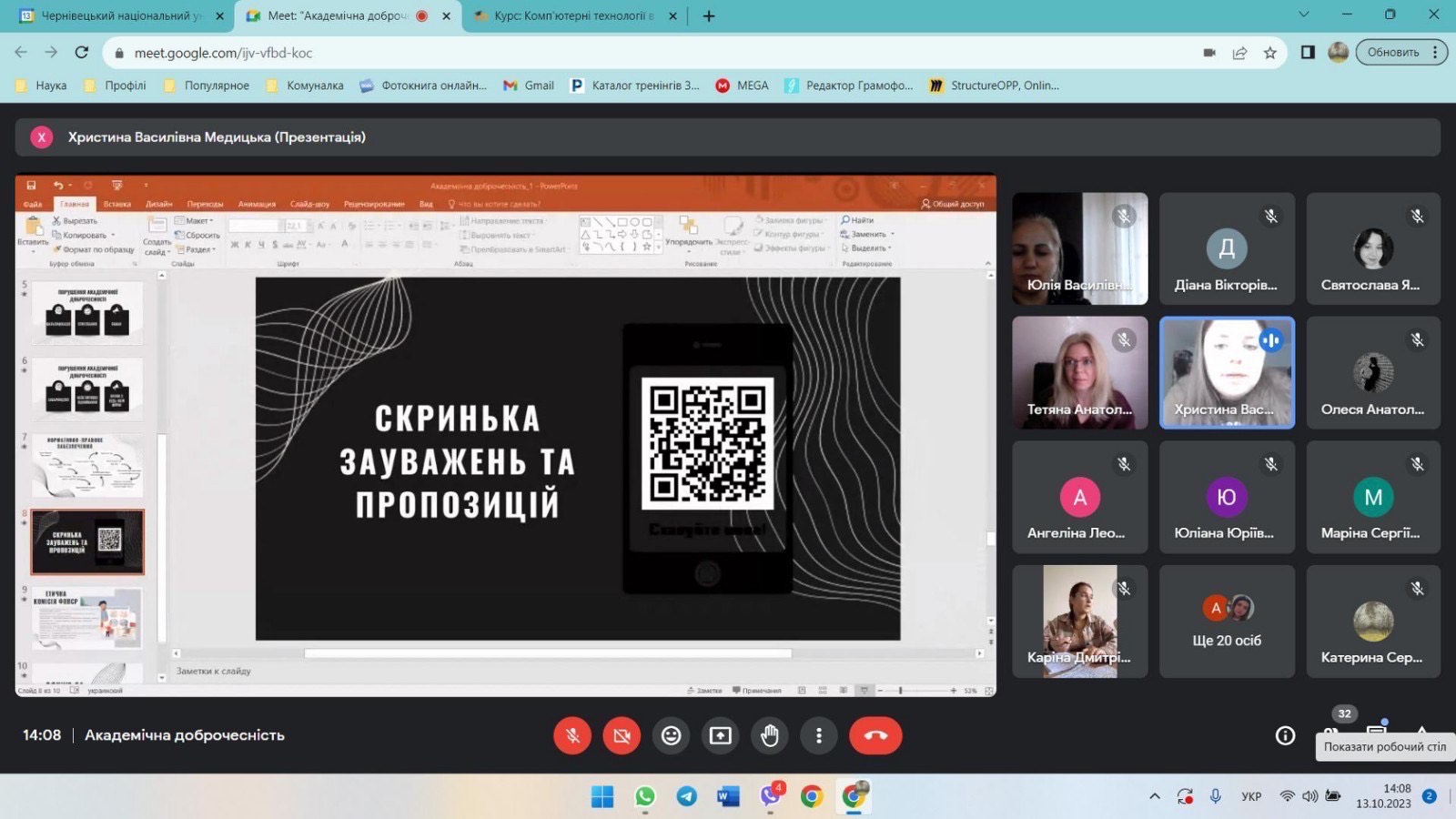
Task: Open the Chrome profile avatar
Action: [x=1338, y=53]
